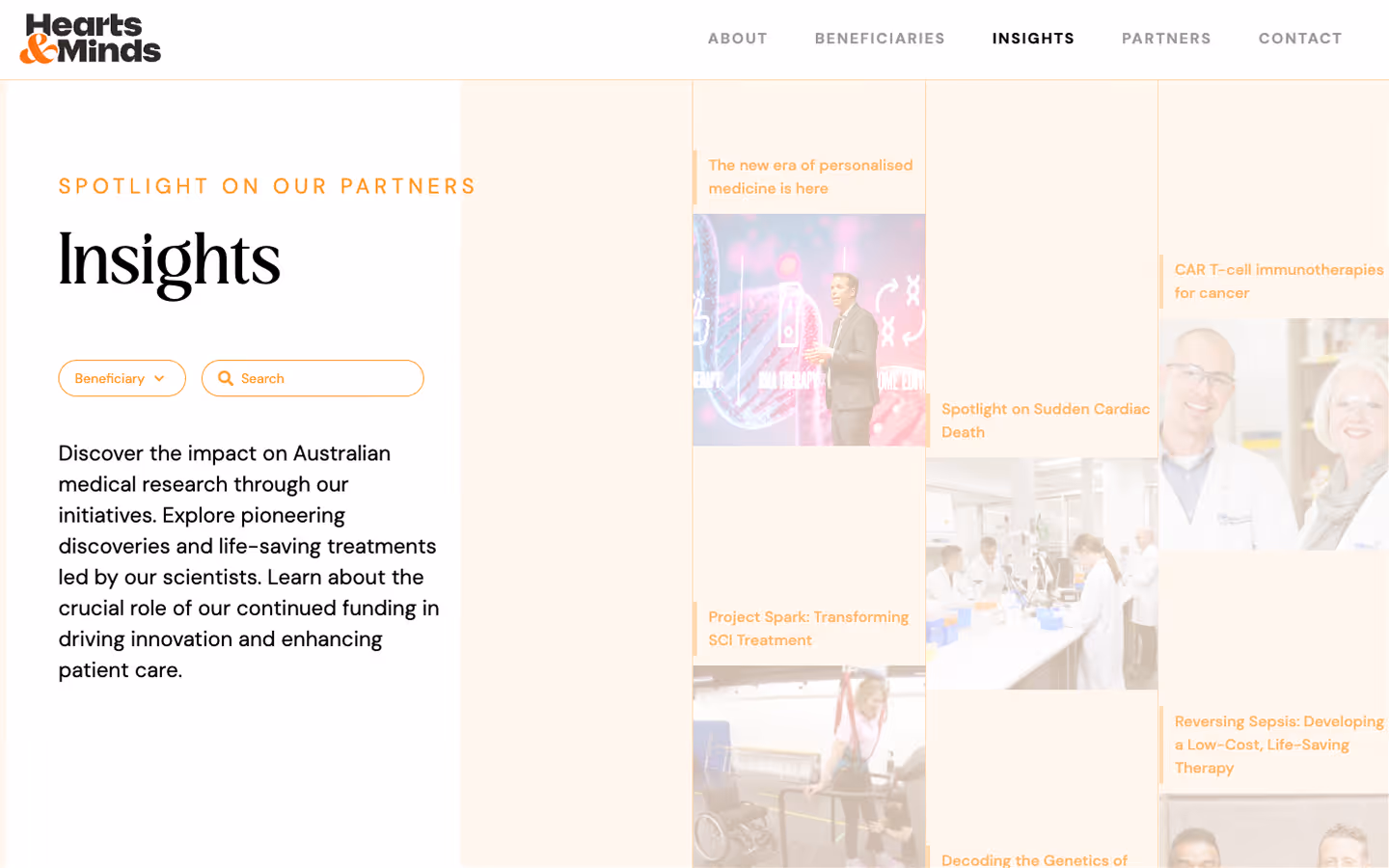
Task: Read the CAR T-cell immunotherapies for cancer article
Action: click(x=1279, y=281)
